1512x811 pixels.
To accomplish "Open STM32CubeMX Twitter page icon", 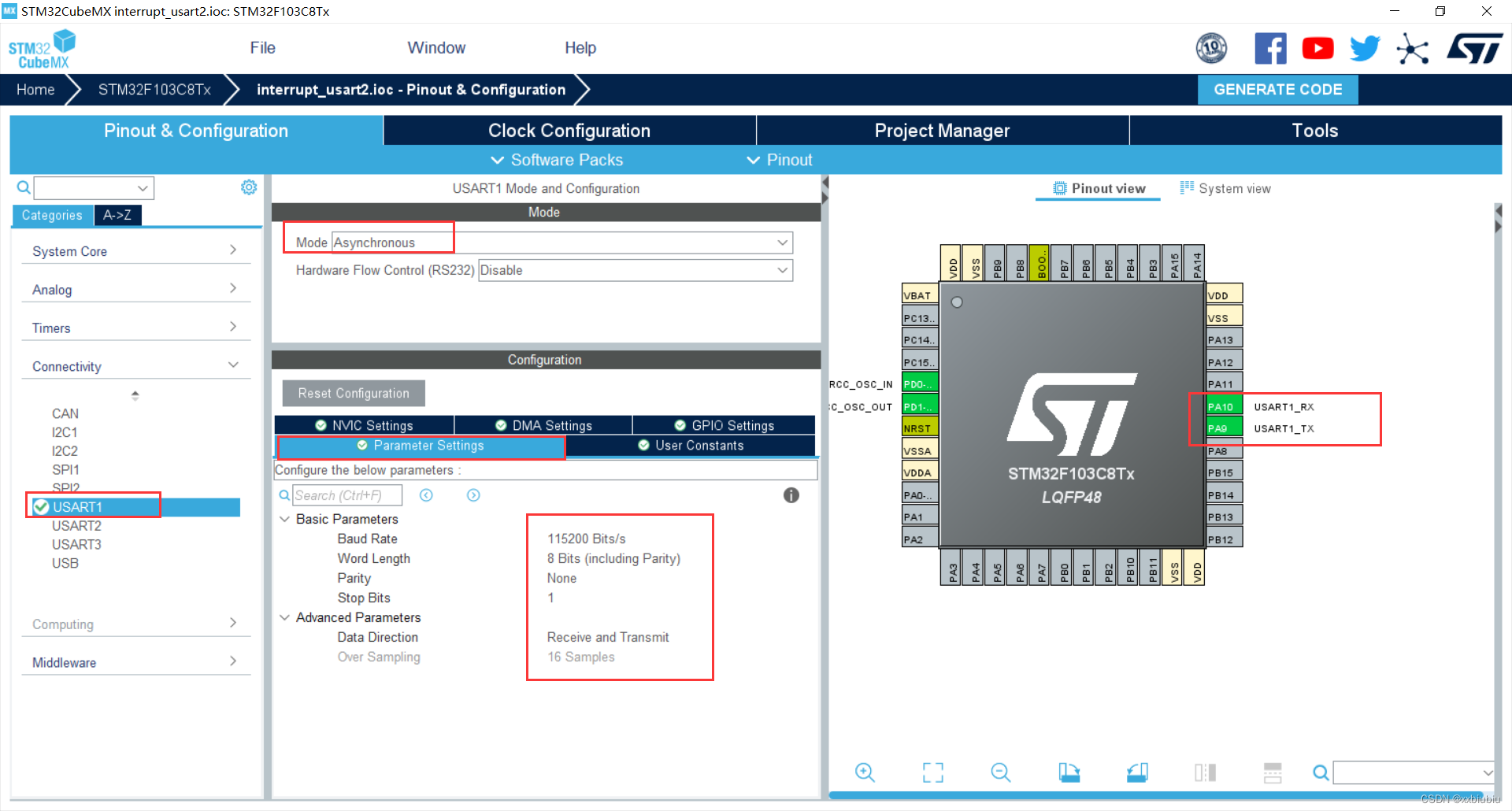I will click(1365, 47).
